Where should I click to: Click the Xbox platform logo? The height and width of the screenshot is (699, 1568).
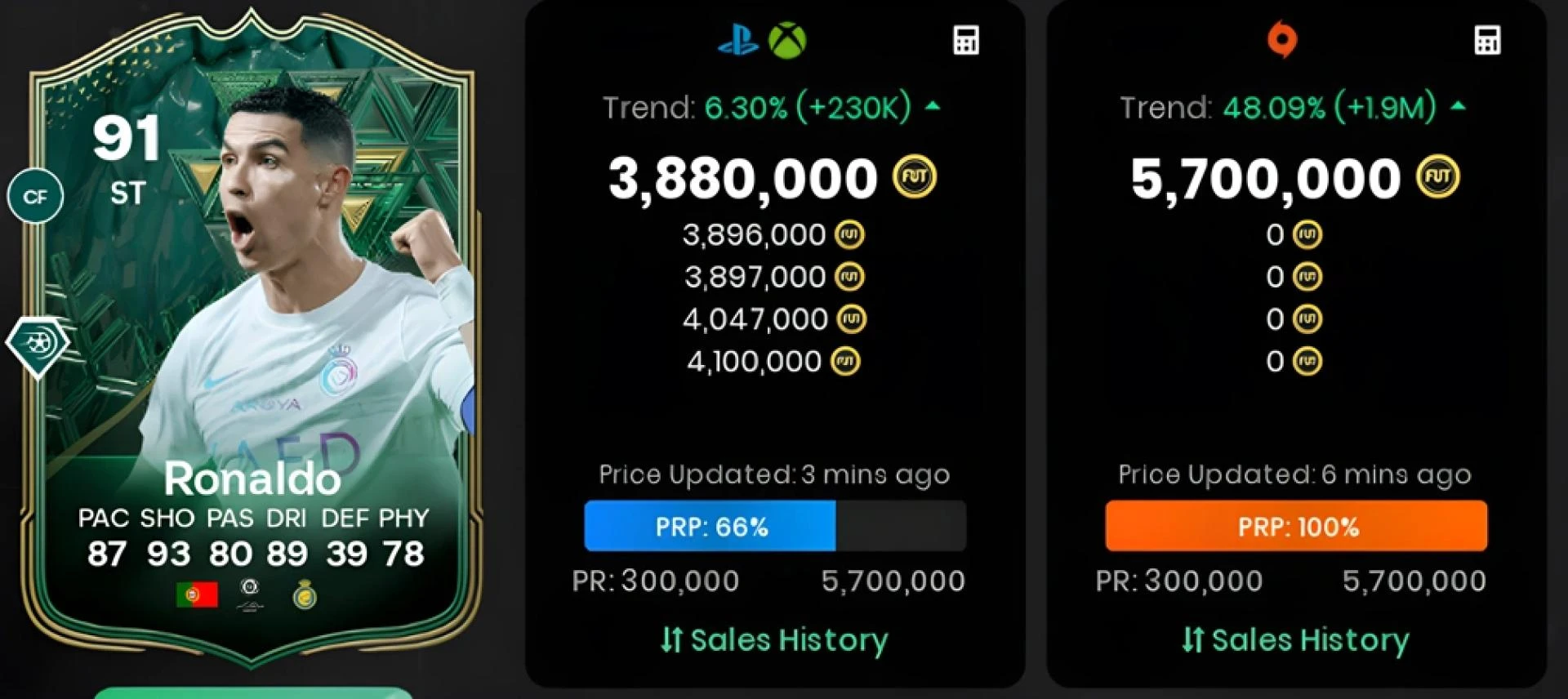point(787,40)
